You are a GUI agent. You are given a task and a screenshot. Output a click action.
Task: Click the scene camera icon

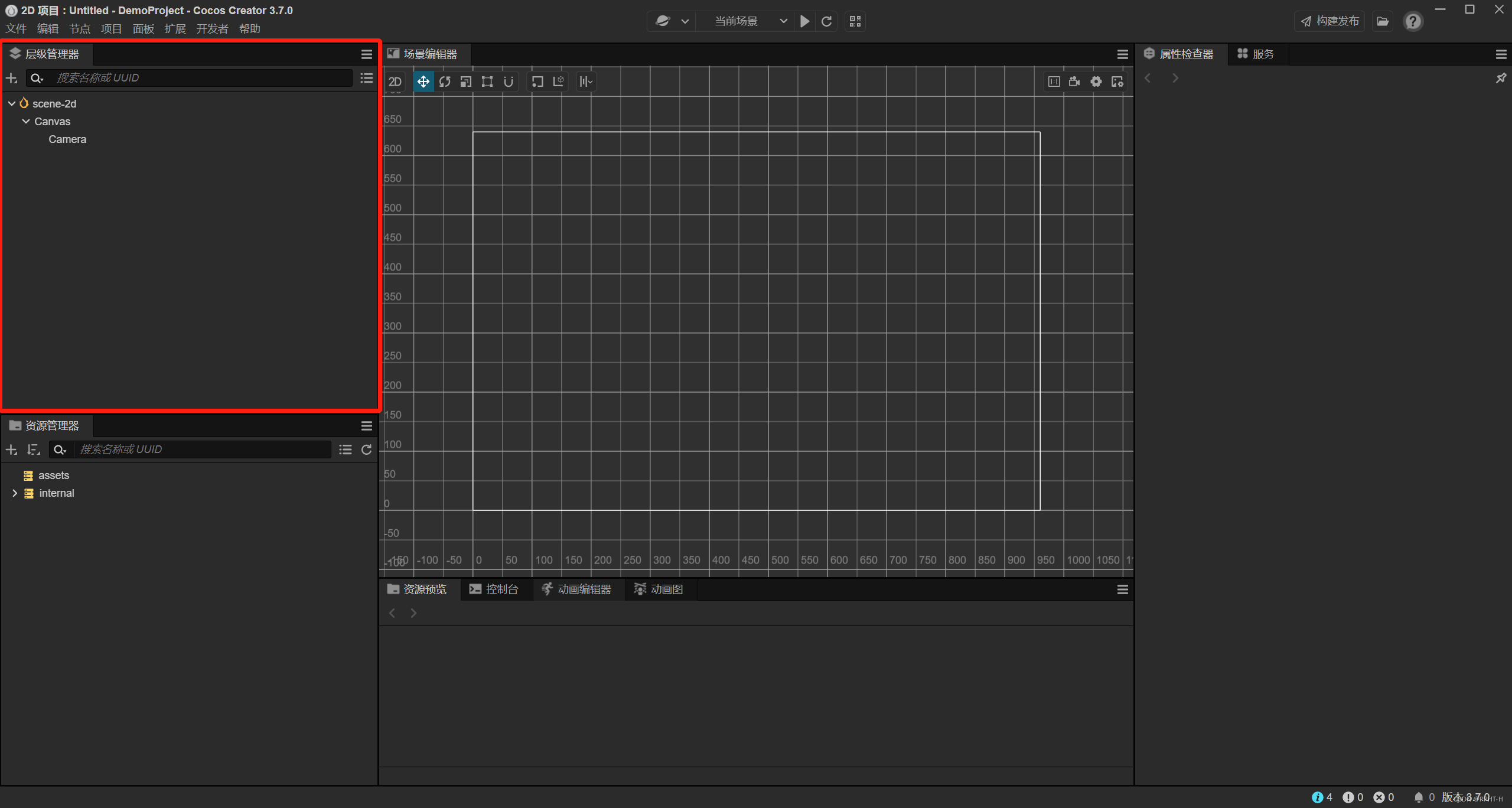(1074, 82)
